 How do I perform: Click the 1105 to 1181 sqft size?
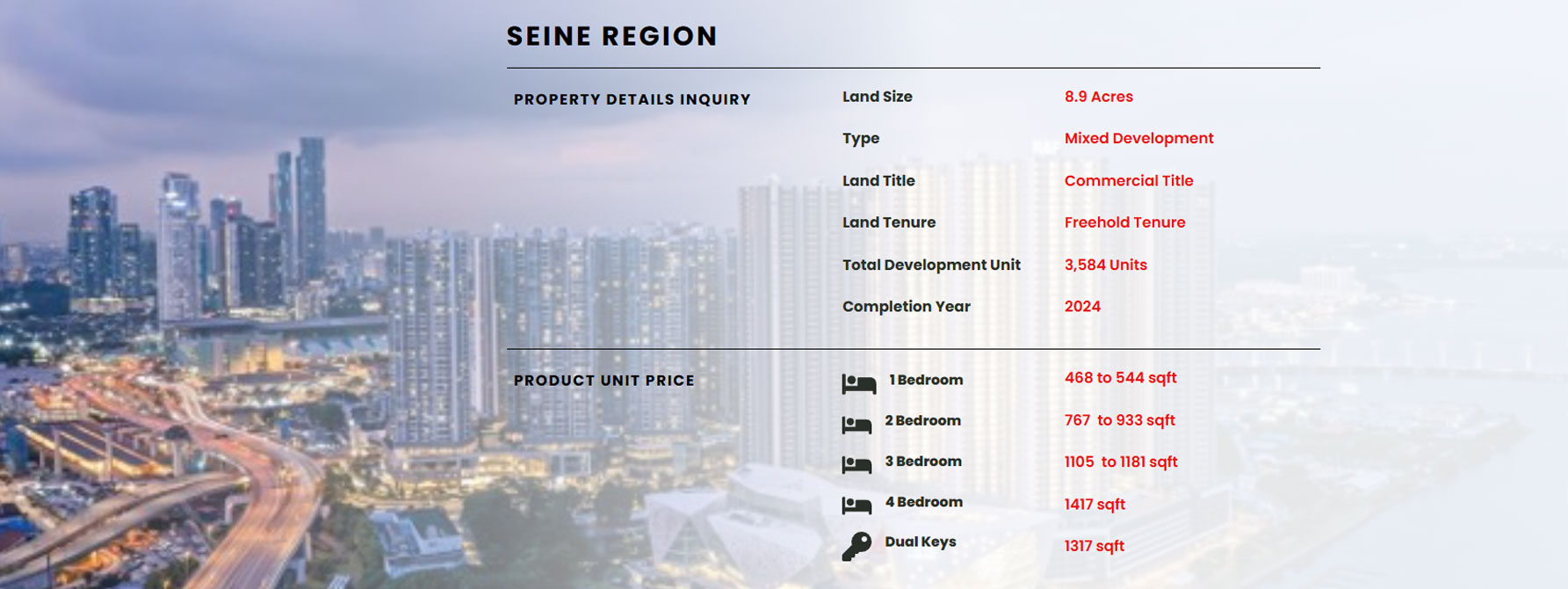click(1120, 462)
